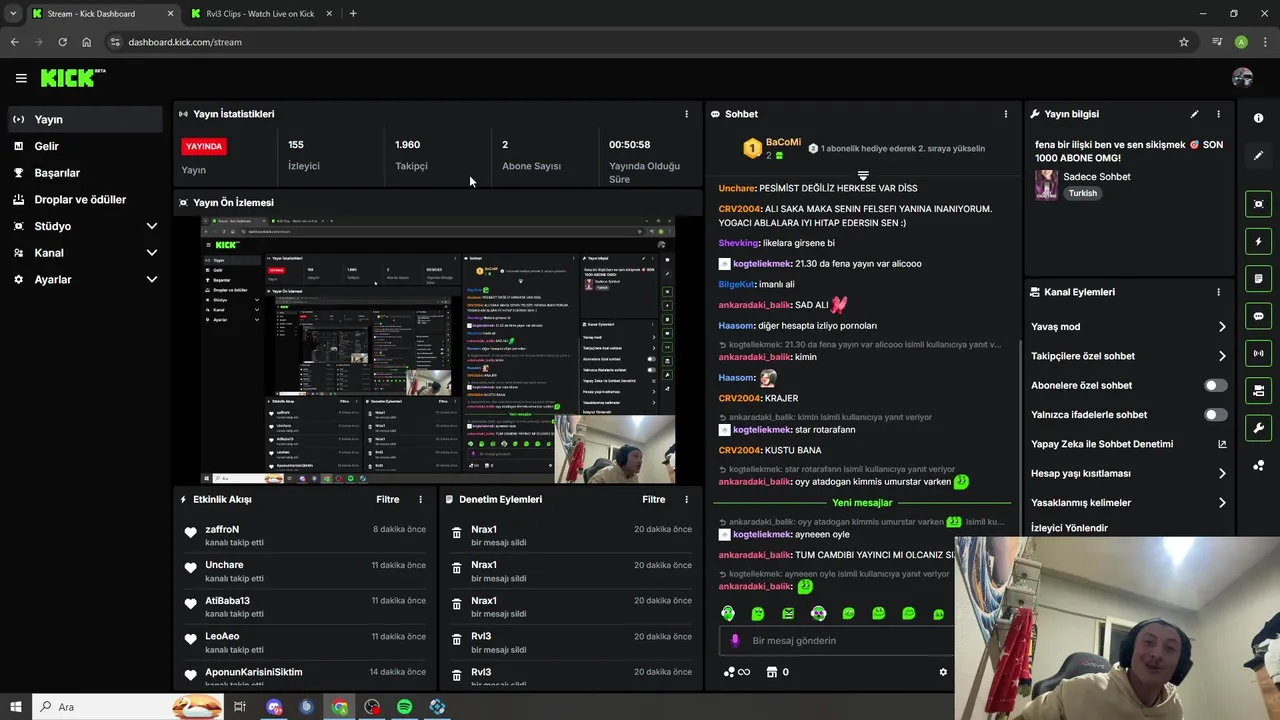
Task: Click the Ara taskbar search box
Action: [128, 707]
